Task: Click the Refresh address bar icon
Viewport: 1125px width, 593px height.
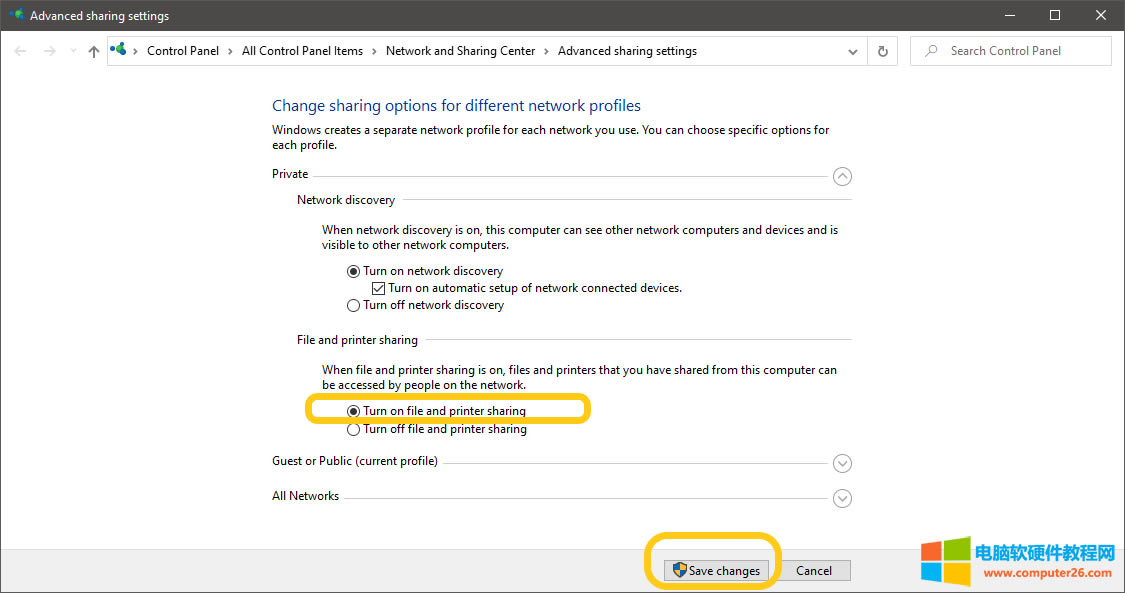Action: pos(882,51)
